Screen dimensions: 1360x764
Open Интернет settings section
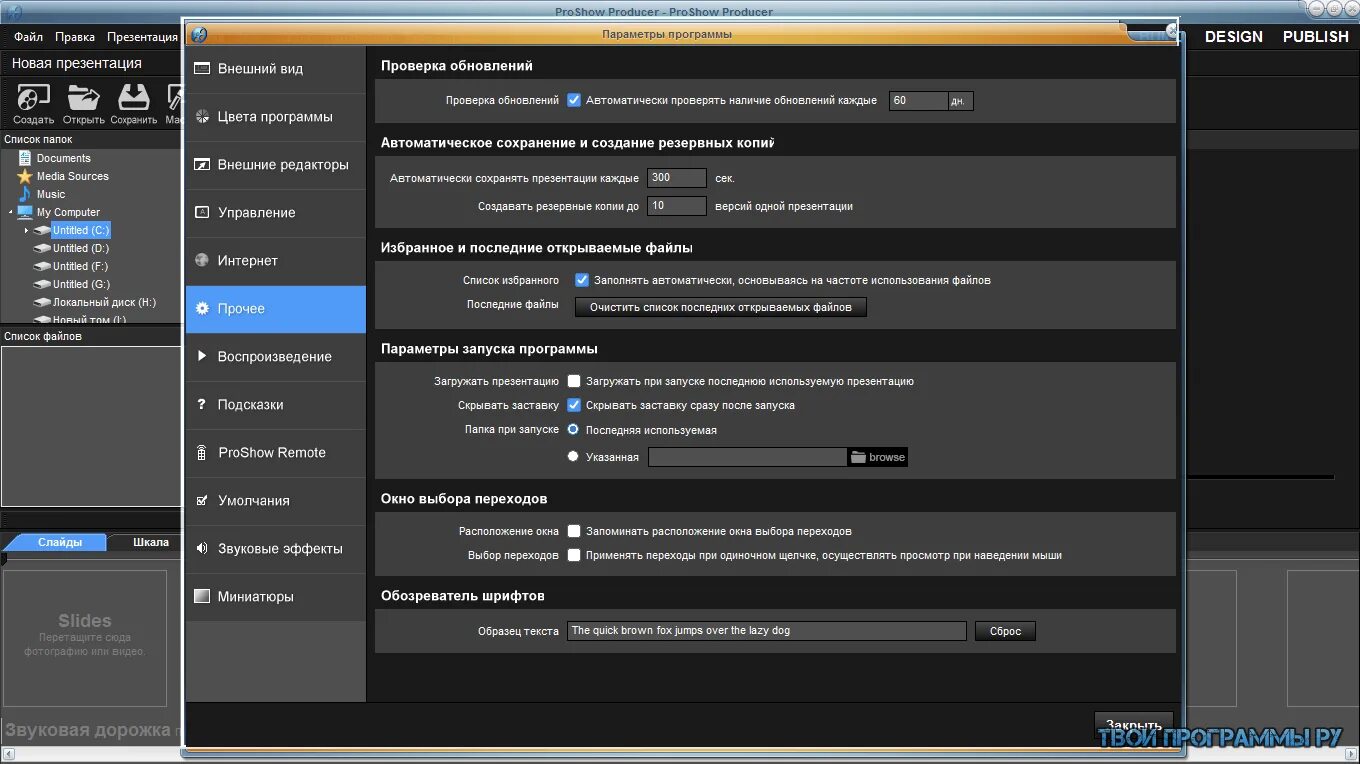pos(276,261)
